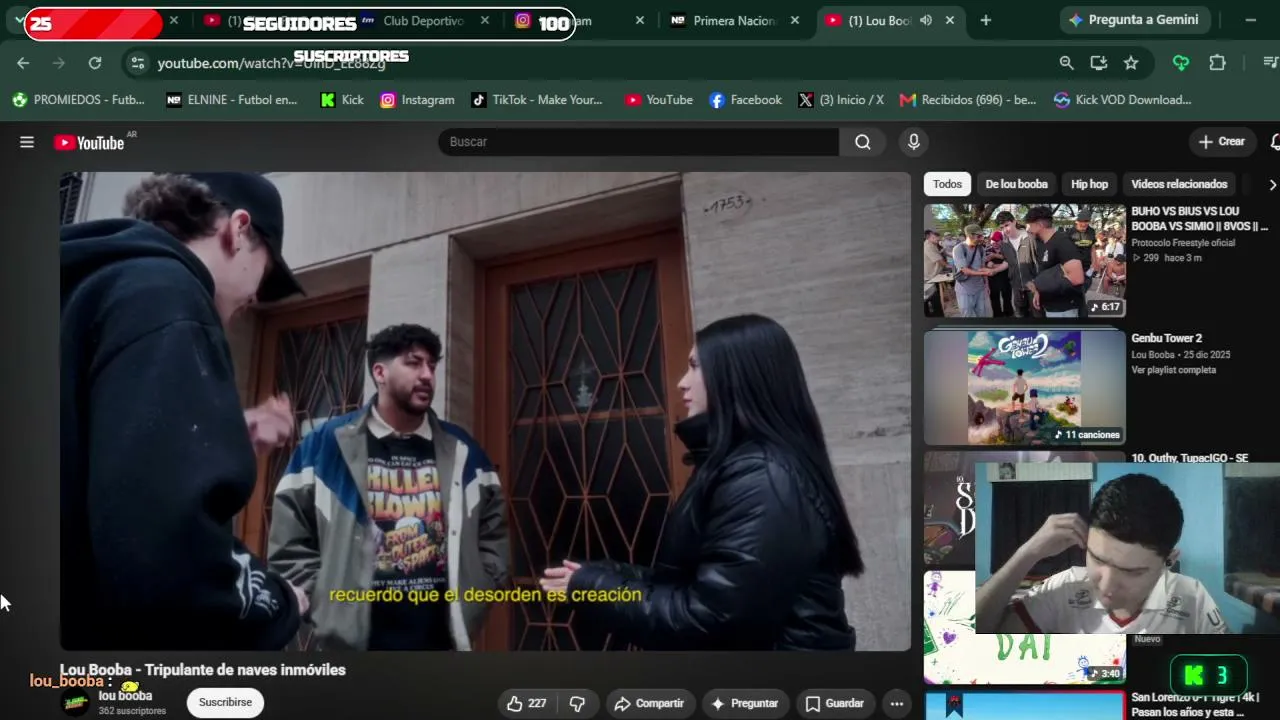The height and width of the screenshot is (720, 1280).
Task: Click Pregunta a Gemini button
Action: [x=1135, y=20]
